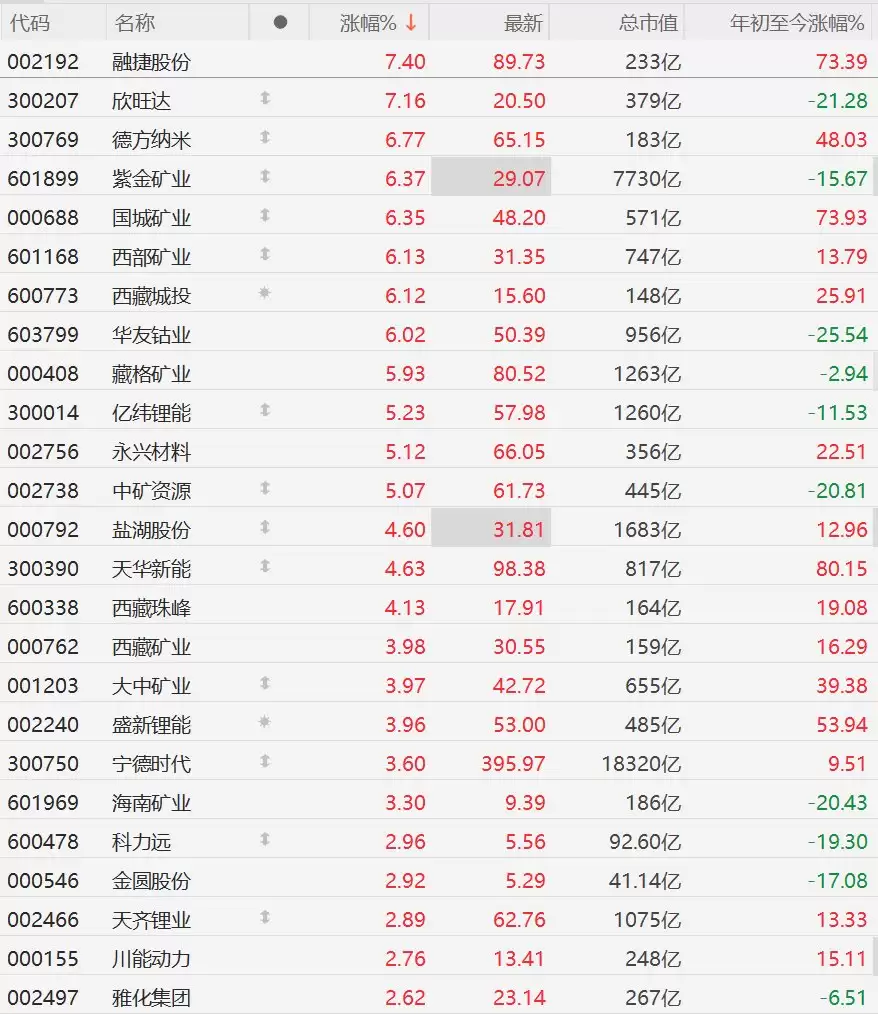Click the 代码 column header

tap(30, 23)
